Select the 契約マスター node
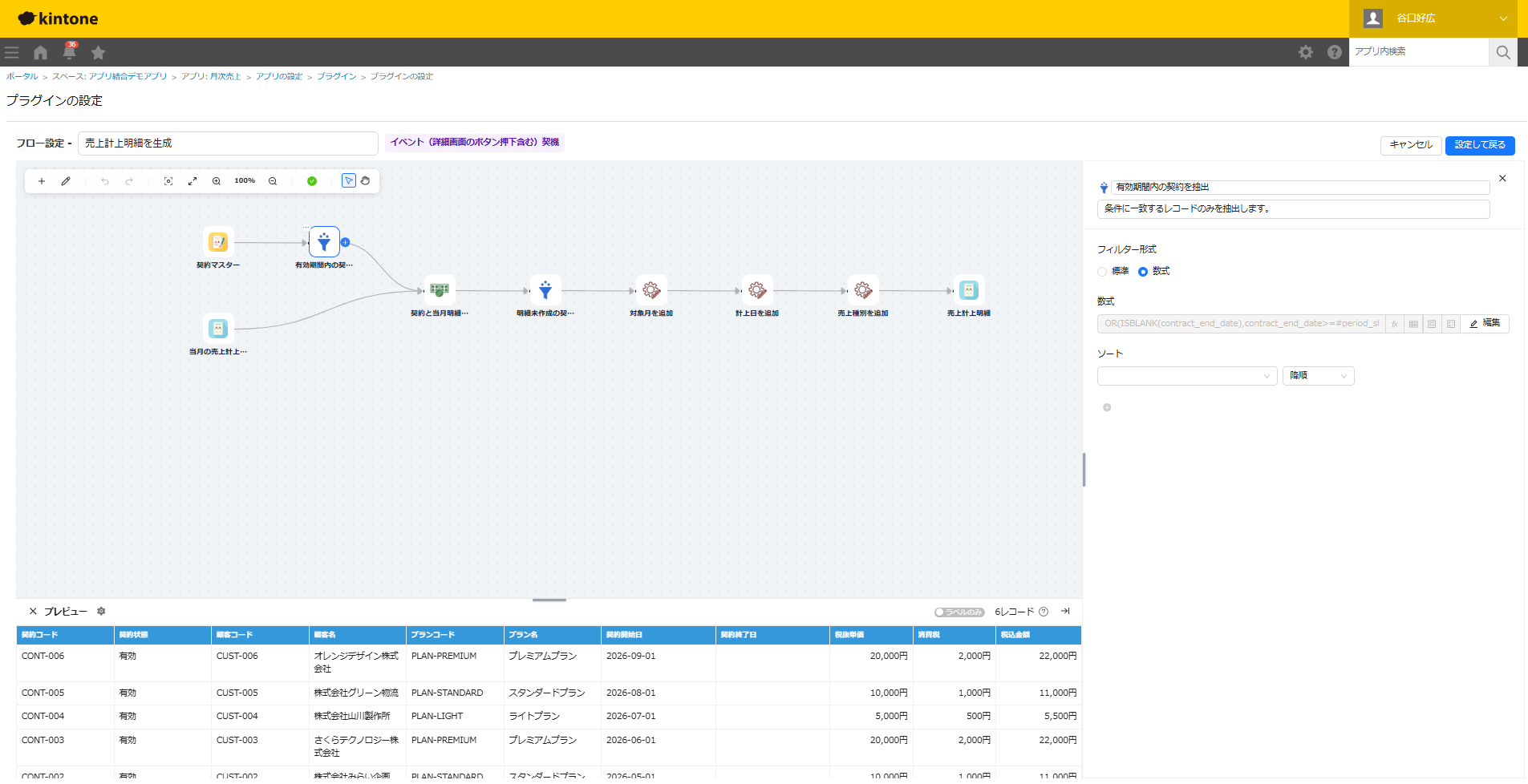1528x784 pixels. (x=218, y=242)
